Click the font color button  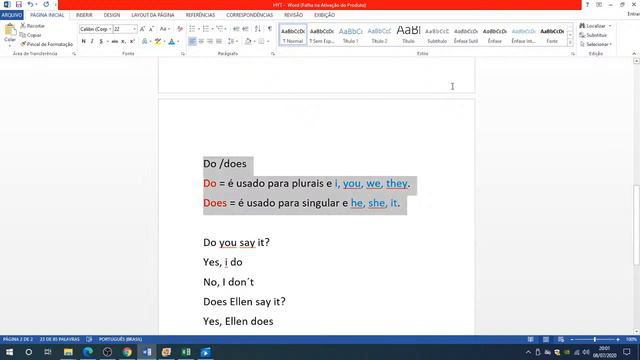[172, 41]
